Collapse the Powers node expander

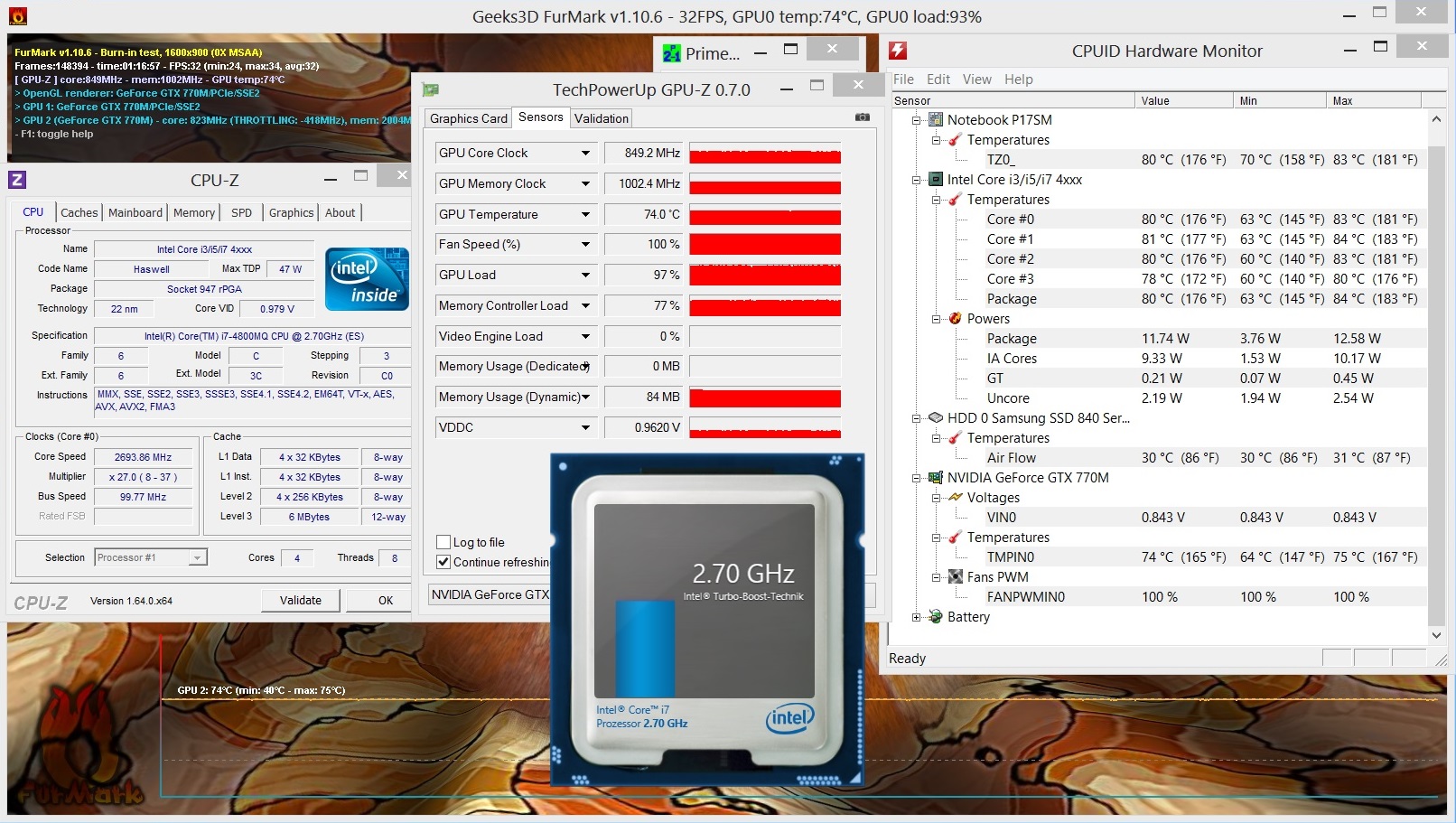tap(936, 319)
